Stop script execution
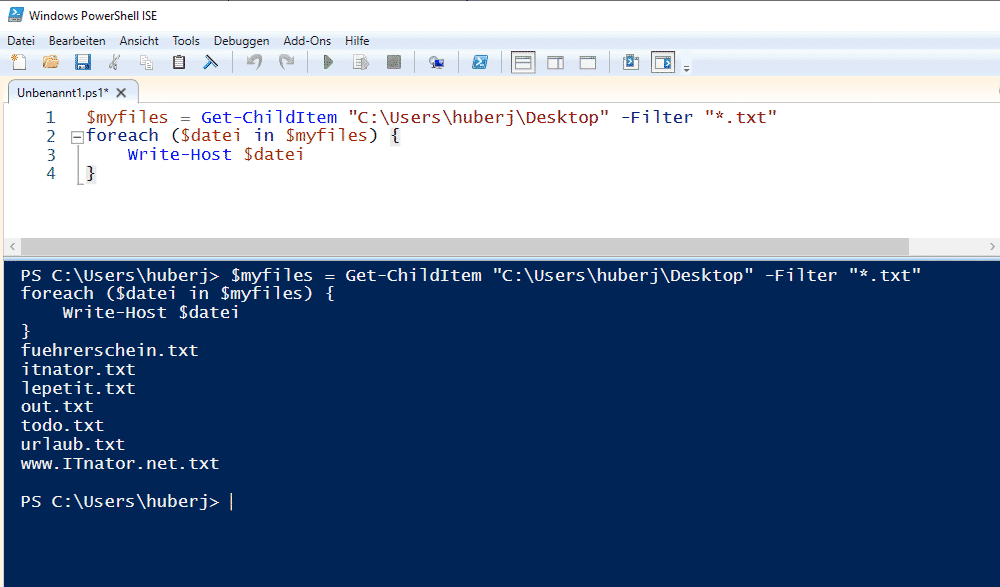Image resolution: width=1000 pixels, height=587 pixels. point(394,62)
